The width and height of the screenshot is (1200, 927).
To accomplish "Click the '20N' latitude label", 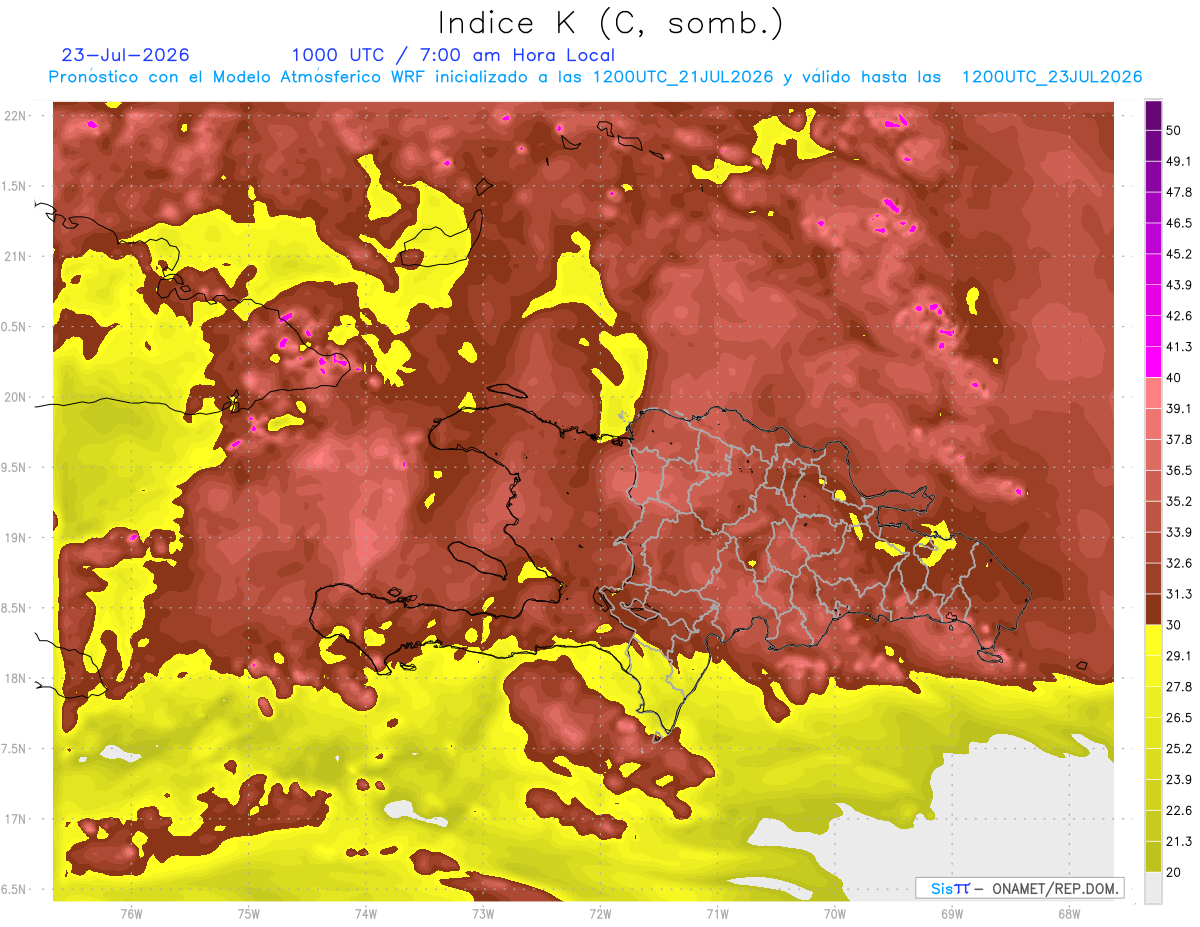I will 14,398.
